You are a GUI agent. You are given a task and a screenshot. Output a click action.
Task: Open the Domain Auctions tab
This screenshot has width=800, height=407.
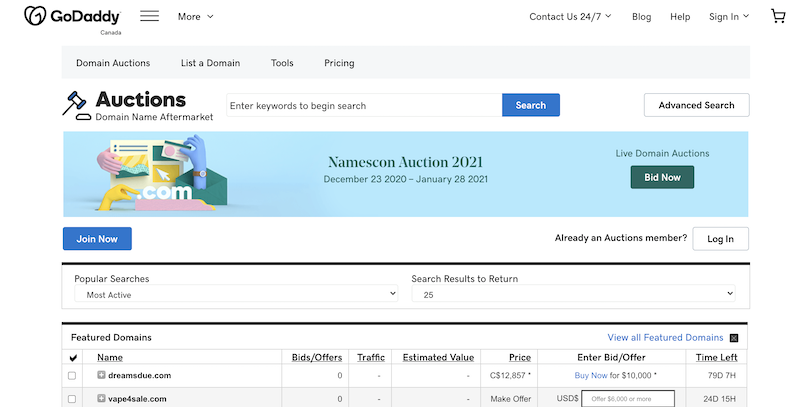pyautogui.click(x=113, y=63)
